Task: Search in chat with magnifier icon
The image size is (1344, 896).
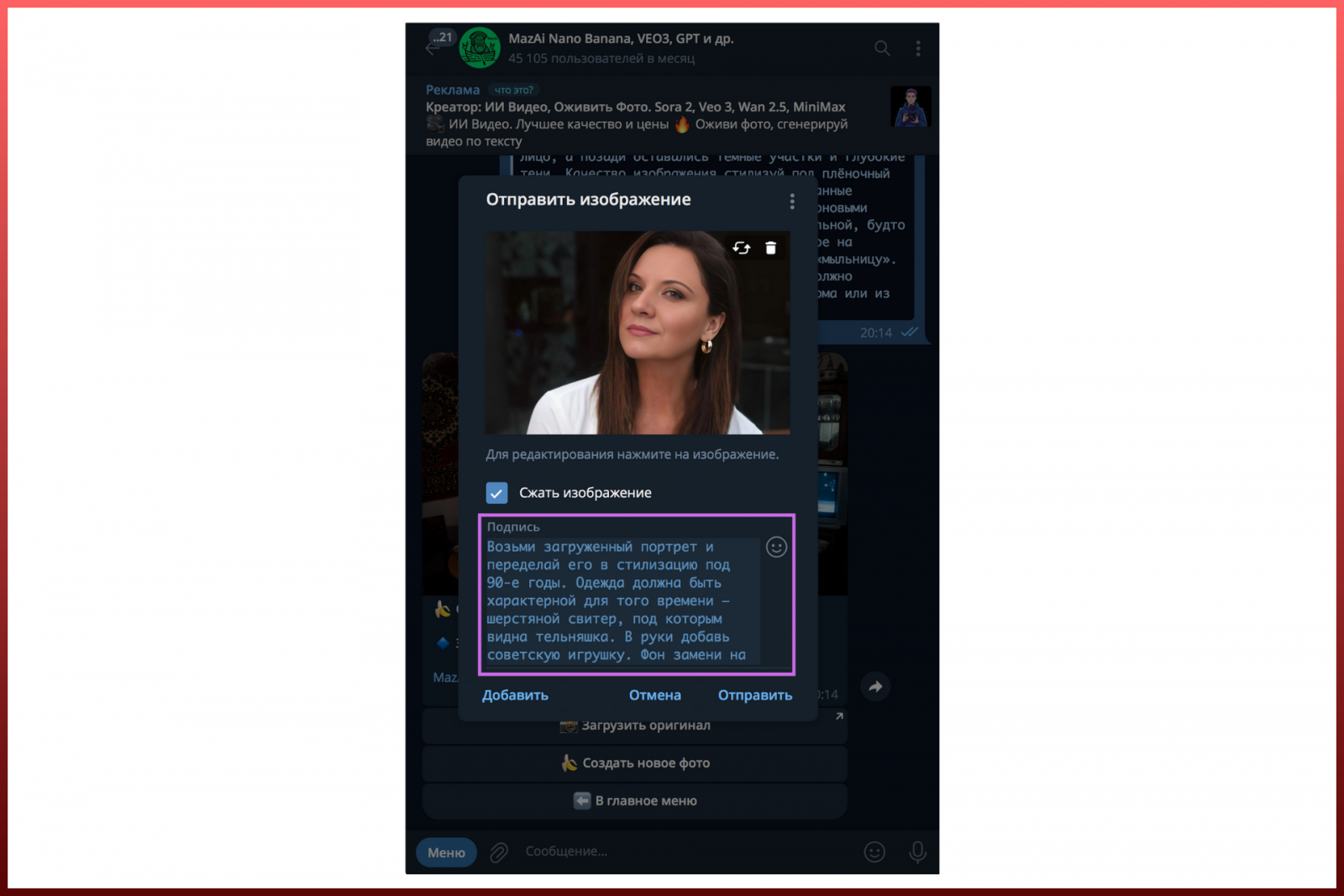Action: pos(882,48)
